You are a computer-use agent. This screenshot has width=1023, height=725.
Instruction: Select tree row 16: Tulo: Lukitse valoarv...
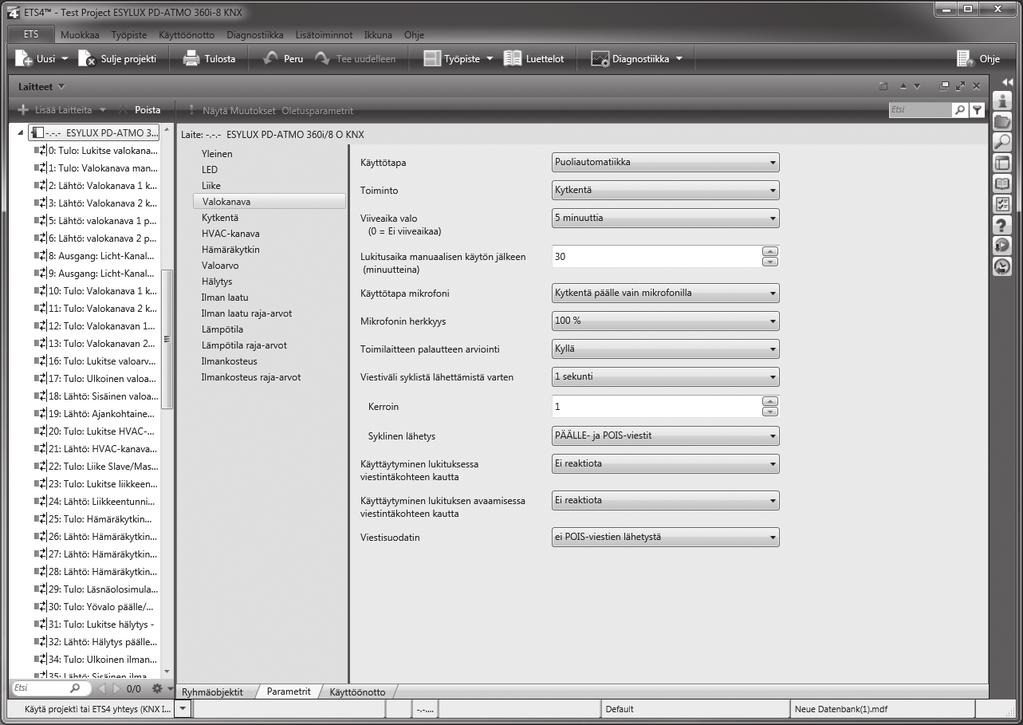[97, 361]
